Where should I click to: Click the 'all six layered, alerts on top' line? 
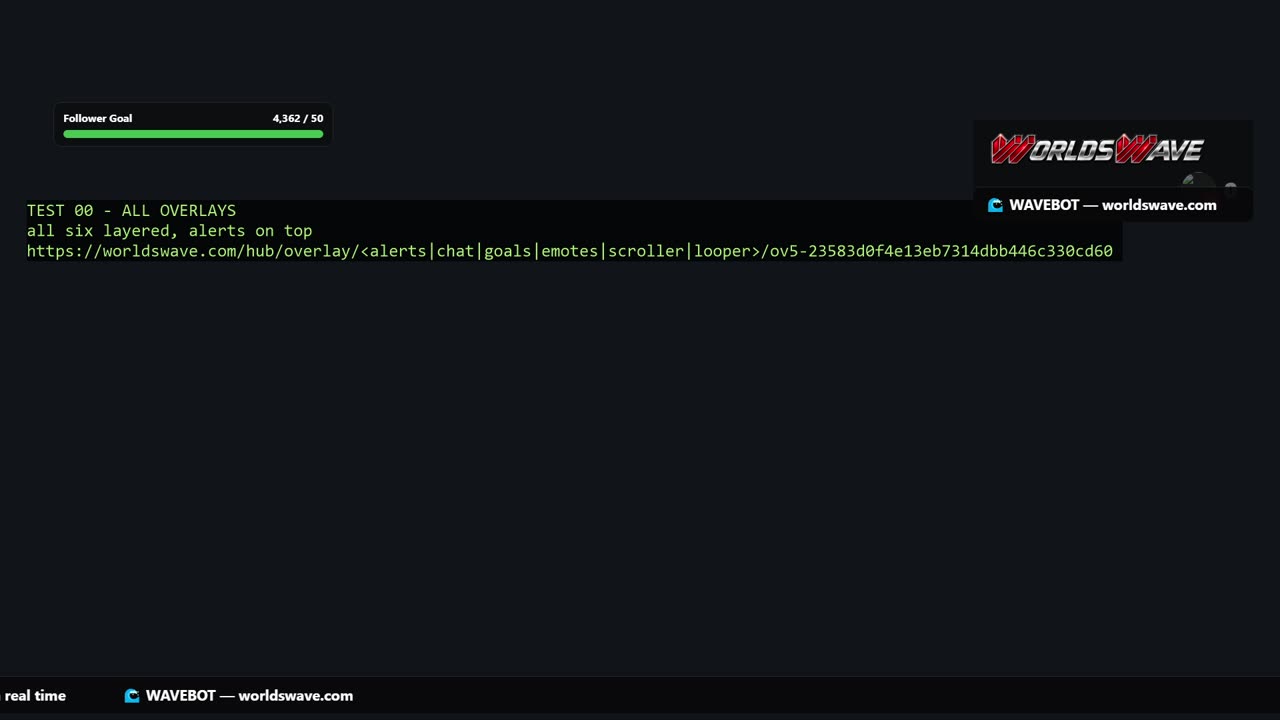point(170,231)
